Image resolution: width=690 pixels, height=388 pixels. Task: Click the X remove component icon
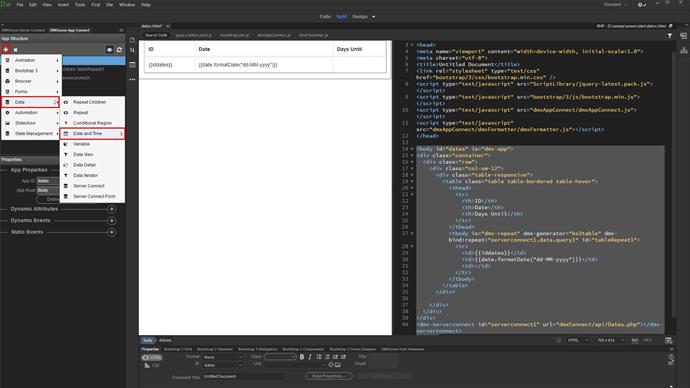pos(15,50)
